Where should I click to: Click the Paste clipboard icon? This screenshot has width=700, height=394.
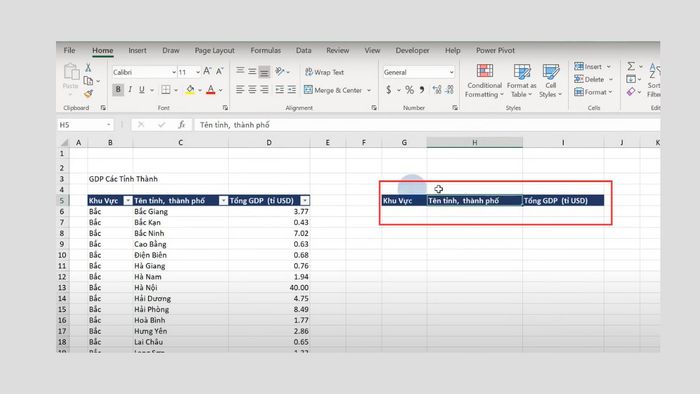tap(71, 71)
